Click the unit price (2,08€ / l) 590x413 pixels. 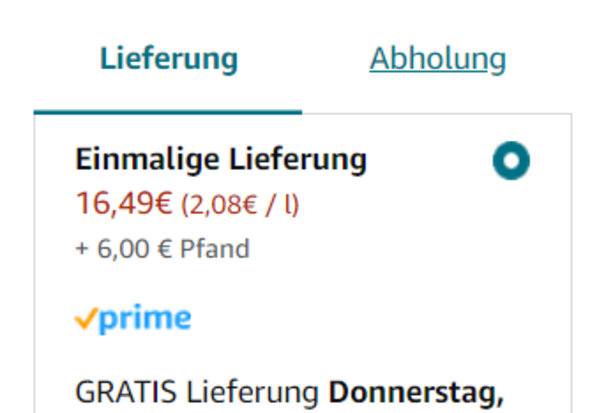coord(240,205)
